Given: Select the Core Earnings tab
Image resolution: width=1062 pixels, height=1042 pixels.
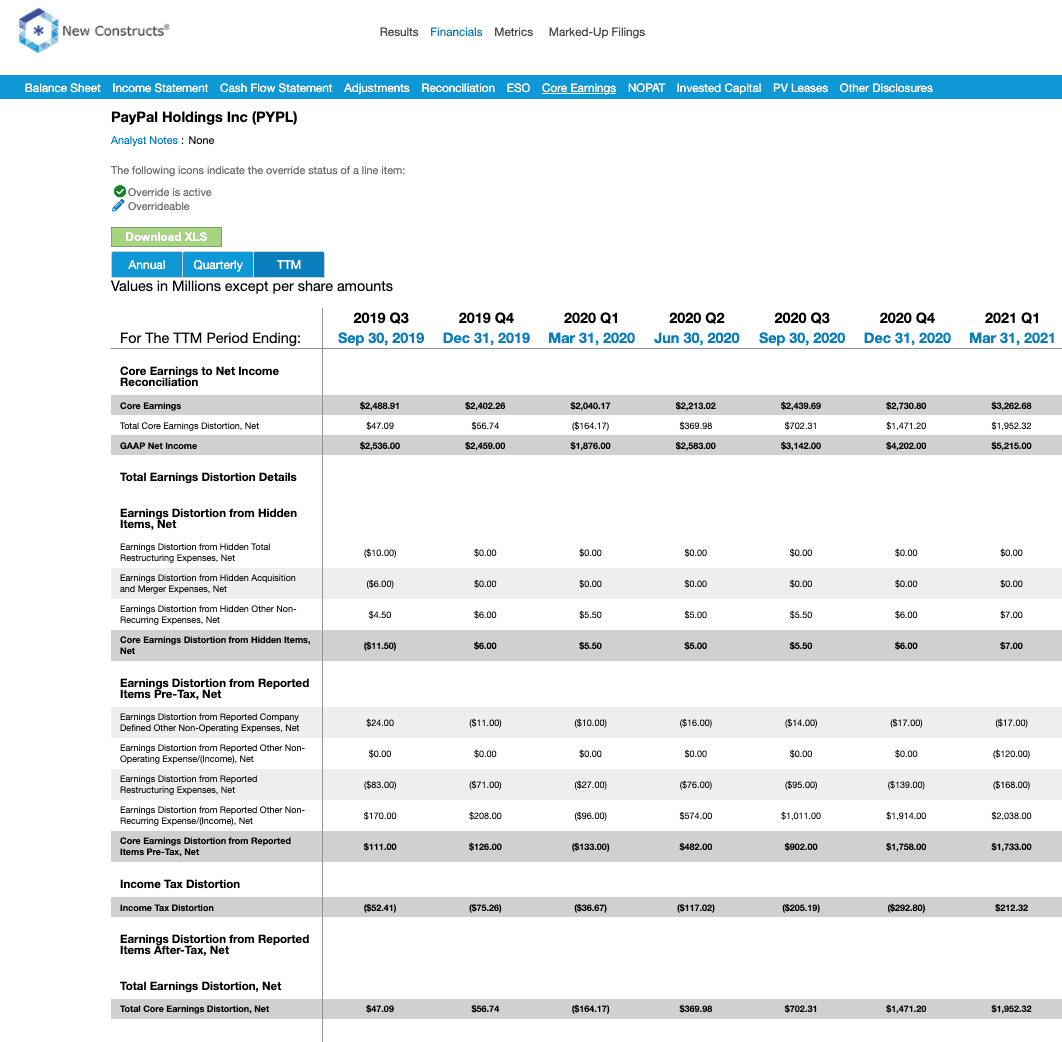Looking at the screenshot, I should point(578,88).
